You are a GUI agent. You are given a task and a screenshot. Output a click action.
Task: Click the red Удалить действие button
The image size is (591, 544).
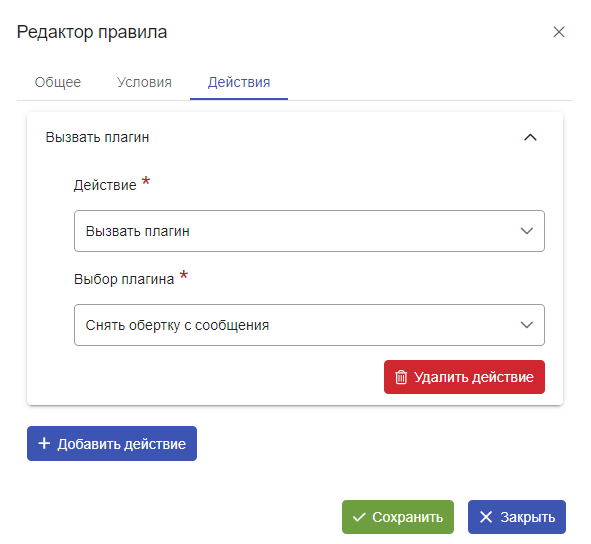point(464,377)
